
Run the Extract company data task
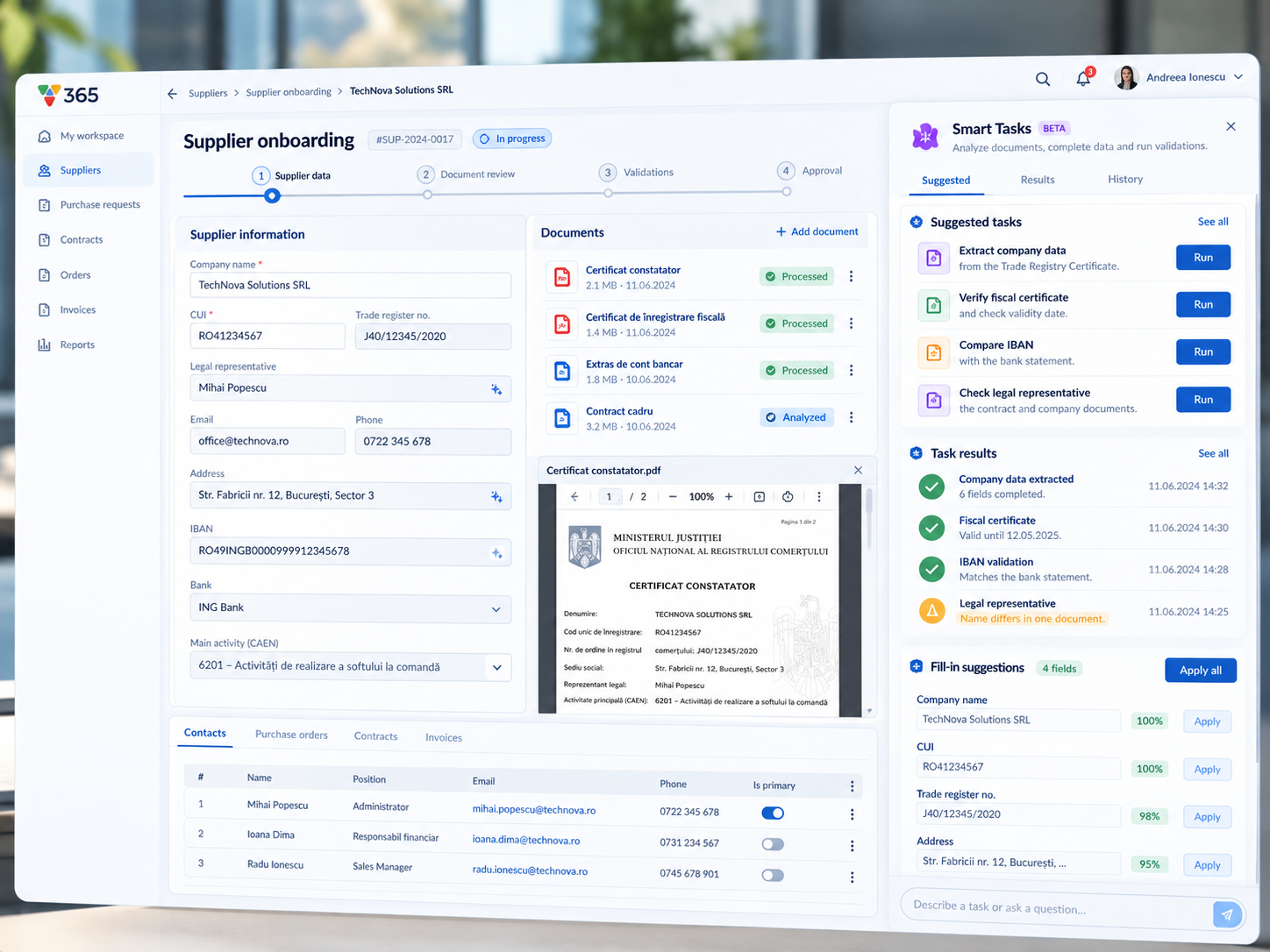pyautogui.click(x=1203, y=258)
